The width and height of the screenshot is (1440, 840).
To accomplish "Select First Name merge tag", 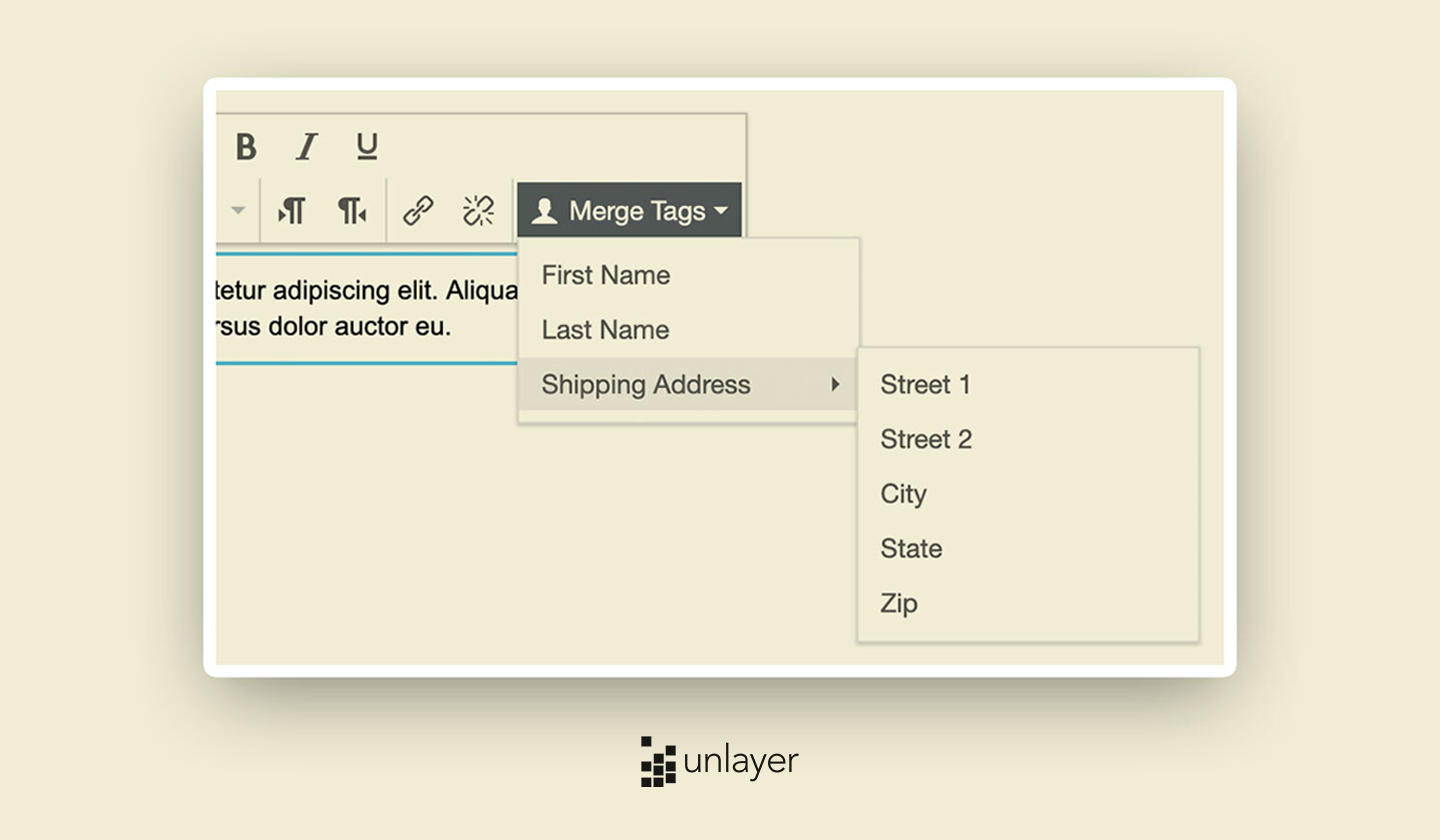I will tap(605, 275).
